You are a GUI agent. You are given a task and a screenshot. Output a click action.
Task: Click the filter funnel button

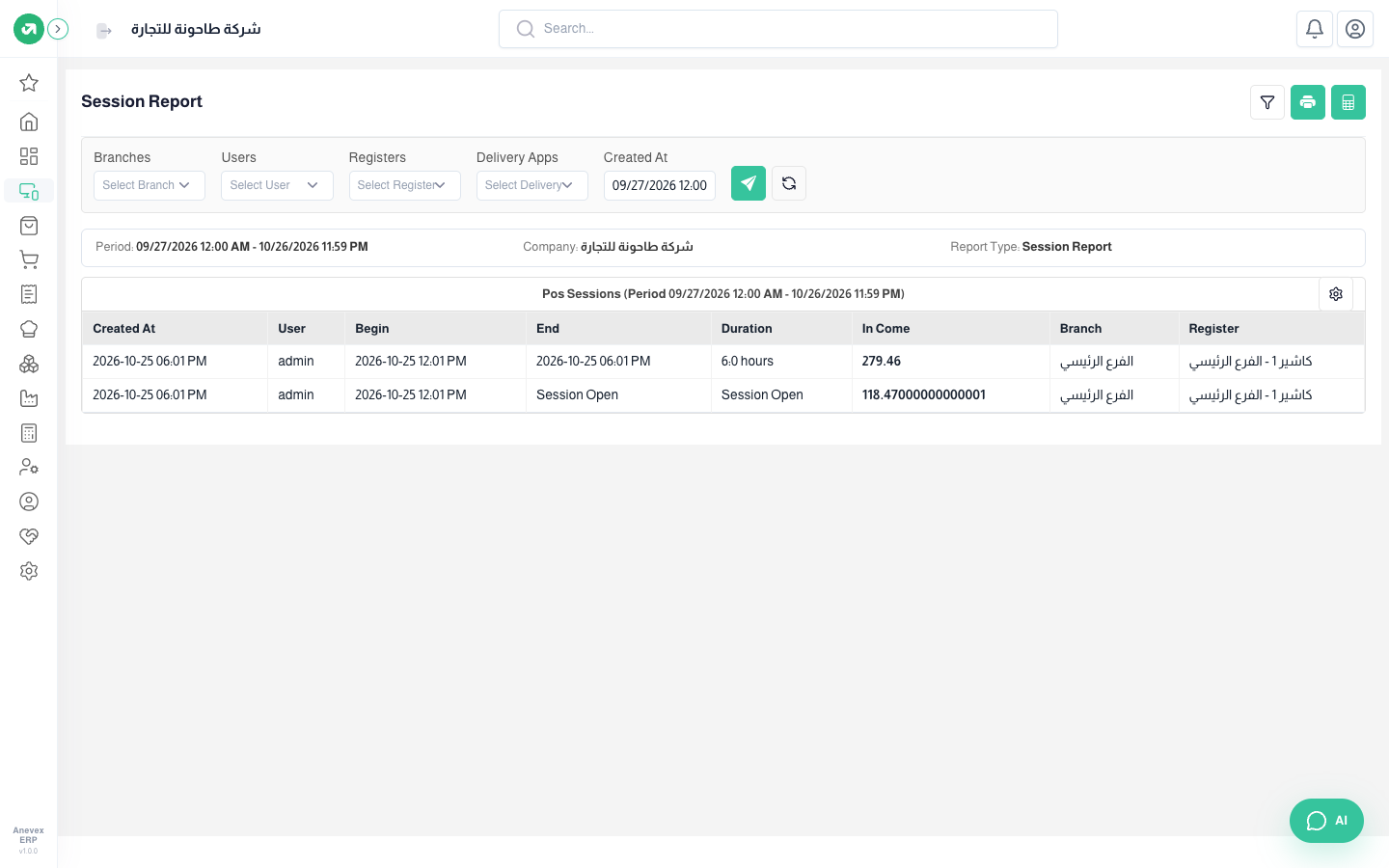click(x=1267, y=102)
